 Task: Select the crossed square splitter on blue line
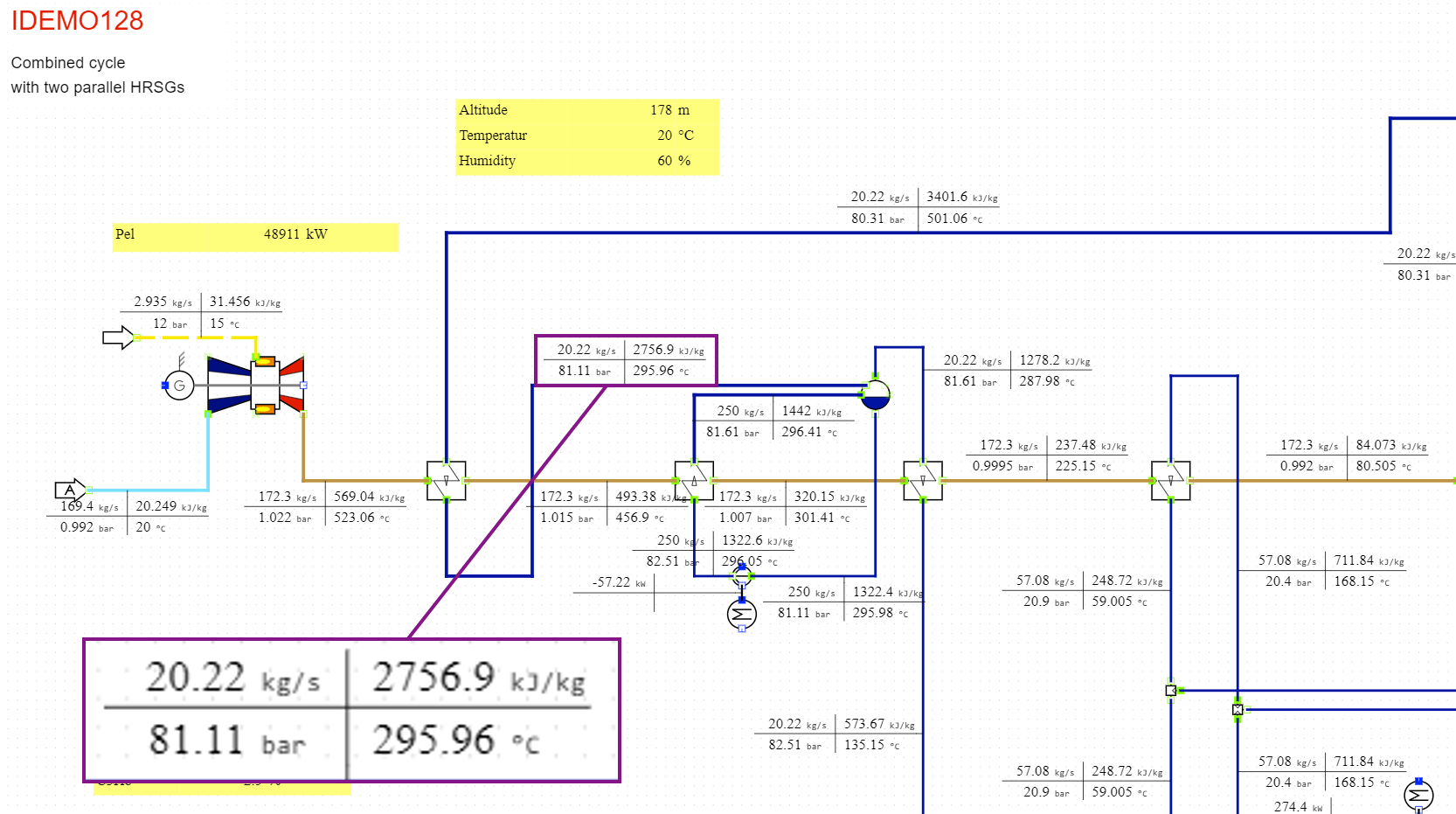(1238, 709)
